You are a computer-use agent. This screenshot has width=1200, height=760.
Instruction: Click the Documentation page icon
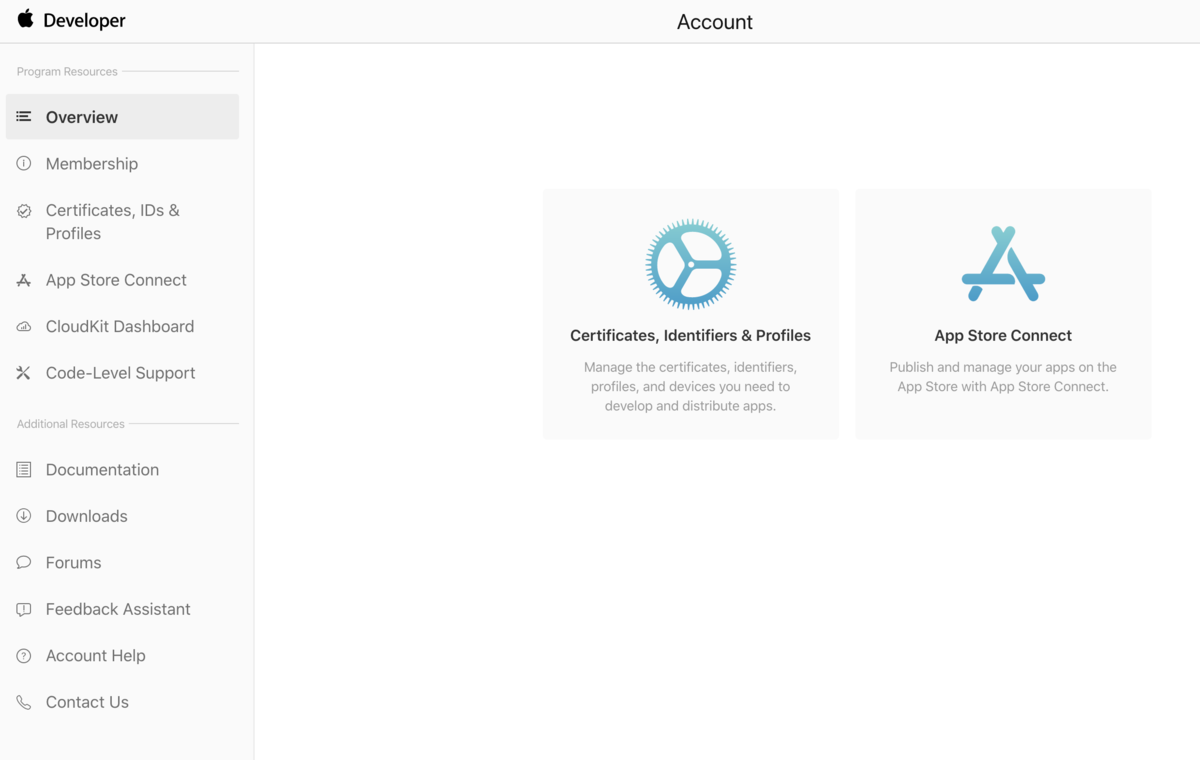tap(24, 470)
